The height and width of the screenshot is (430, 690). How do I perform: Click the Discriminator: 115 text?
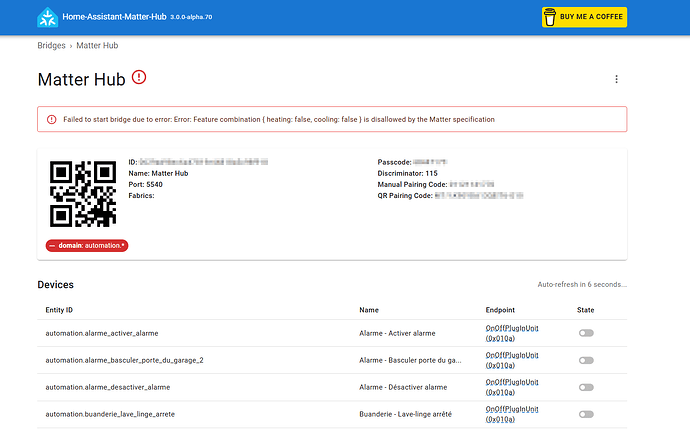[x=407, y=173]
